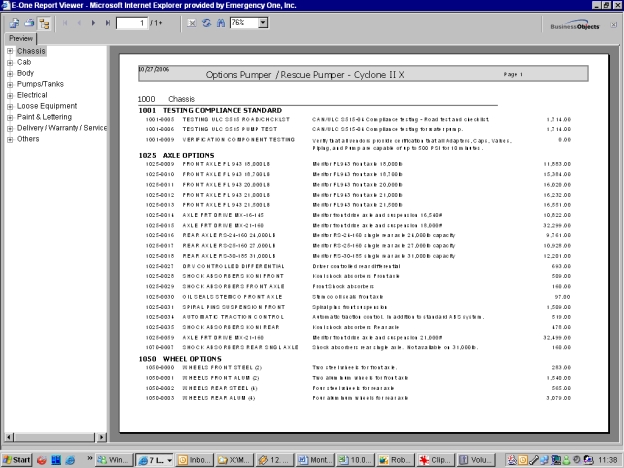Viewport: 624px width, 468px height.
Task: Click the 'TESTING ULC S515 PUMP TEST' row
Action: pyautogui.click(x=358, y=129)
